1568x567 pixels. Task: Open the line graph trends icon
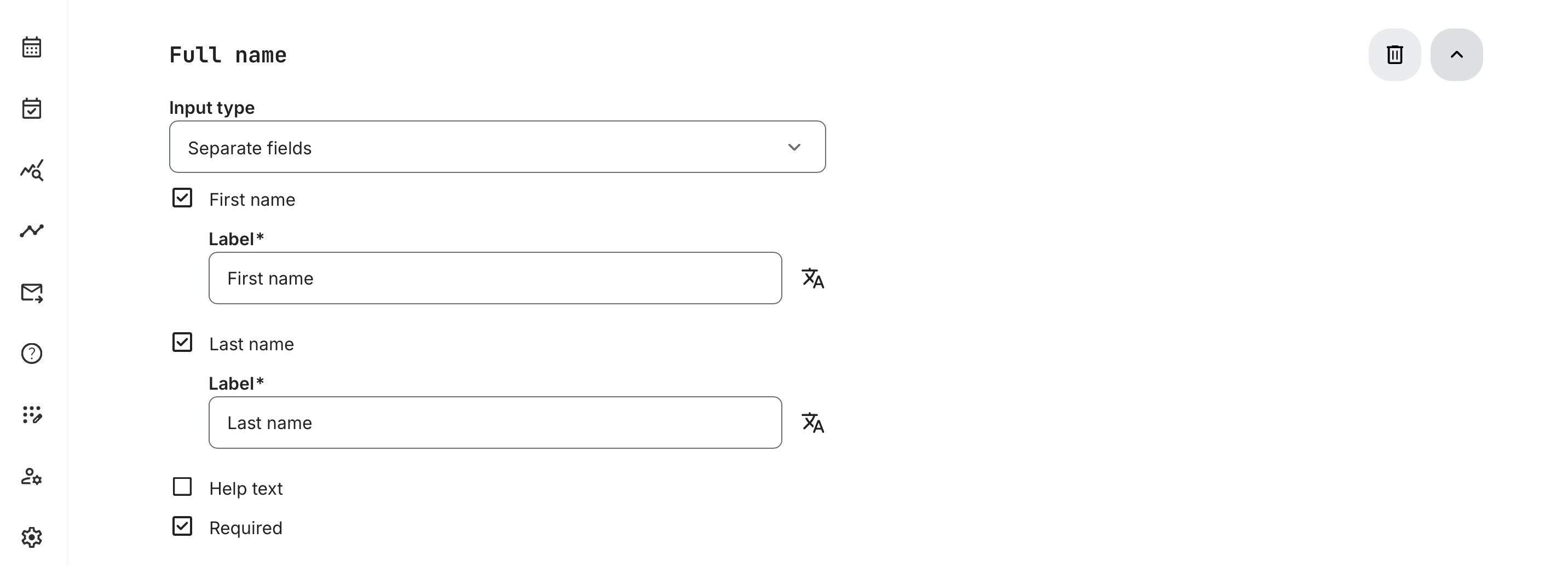tap(32, 230)
